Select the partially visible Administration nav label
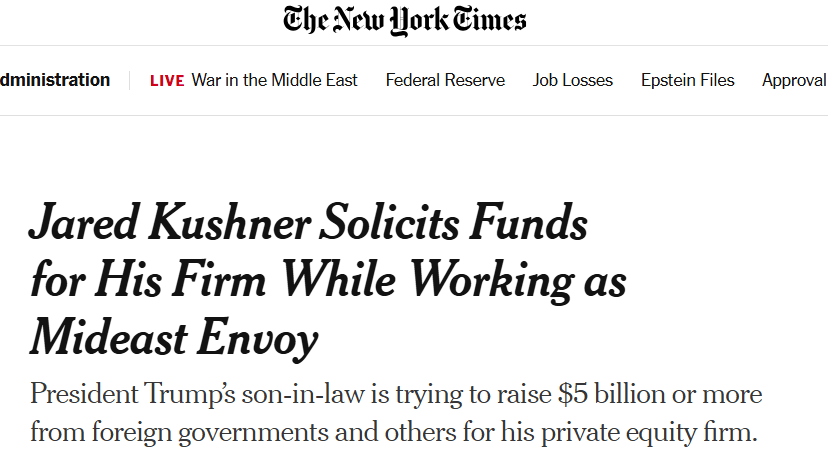828x475 pixels. pos(55,81)
